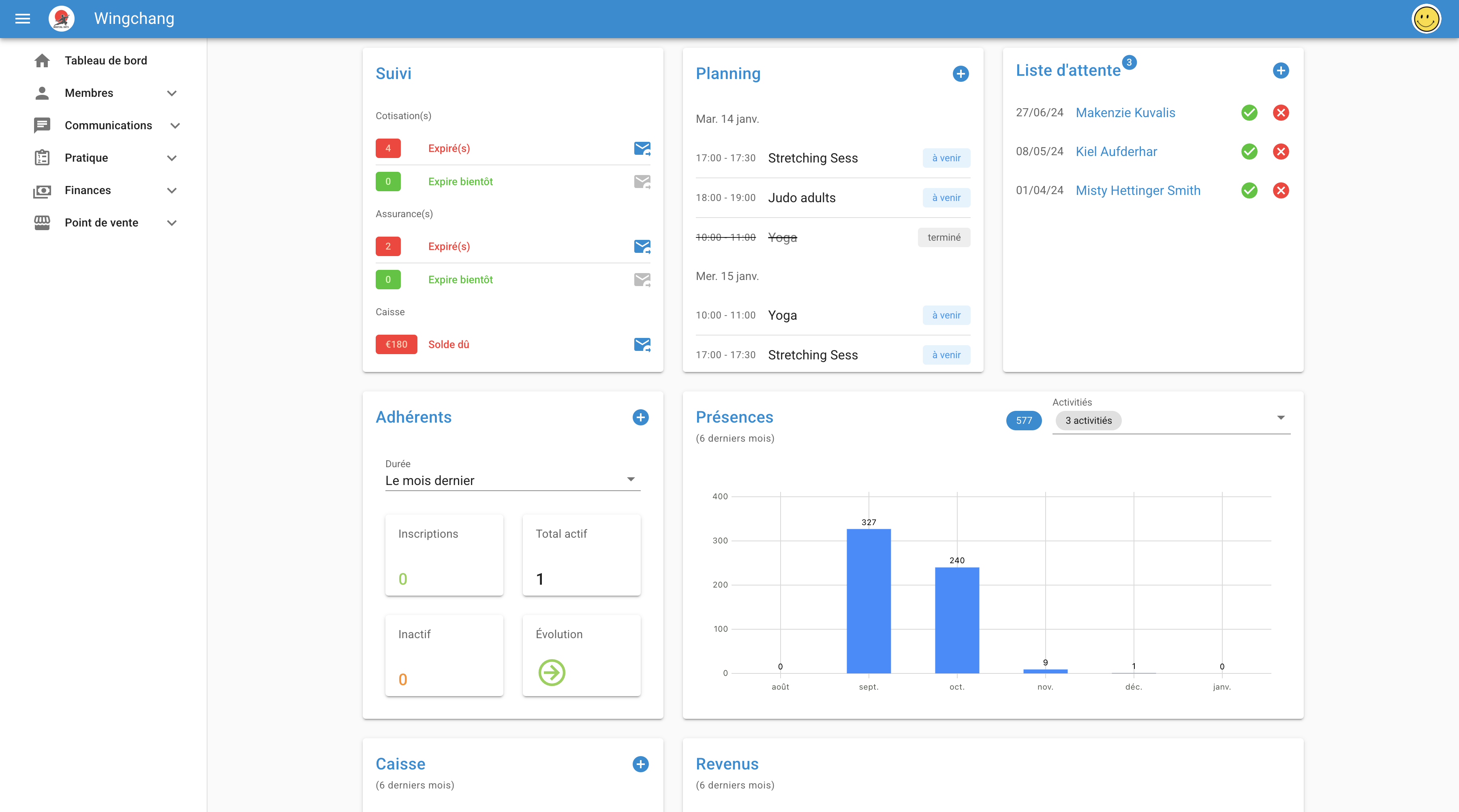Send mail for expired Cotisation(s)
1459x812 pixels.
coord(642,148)
